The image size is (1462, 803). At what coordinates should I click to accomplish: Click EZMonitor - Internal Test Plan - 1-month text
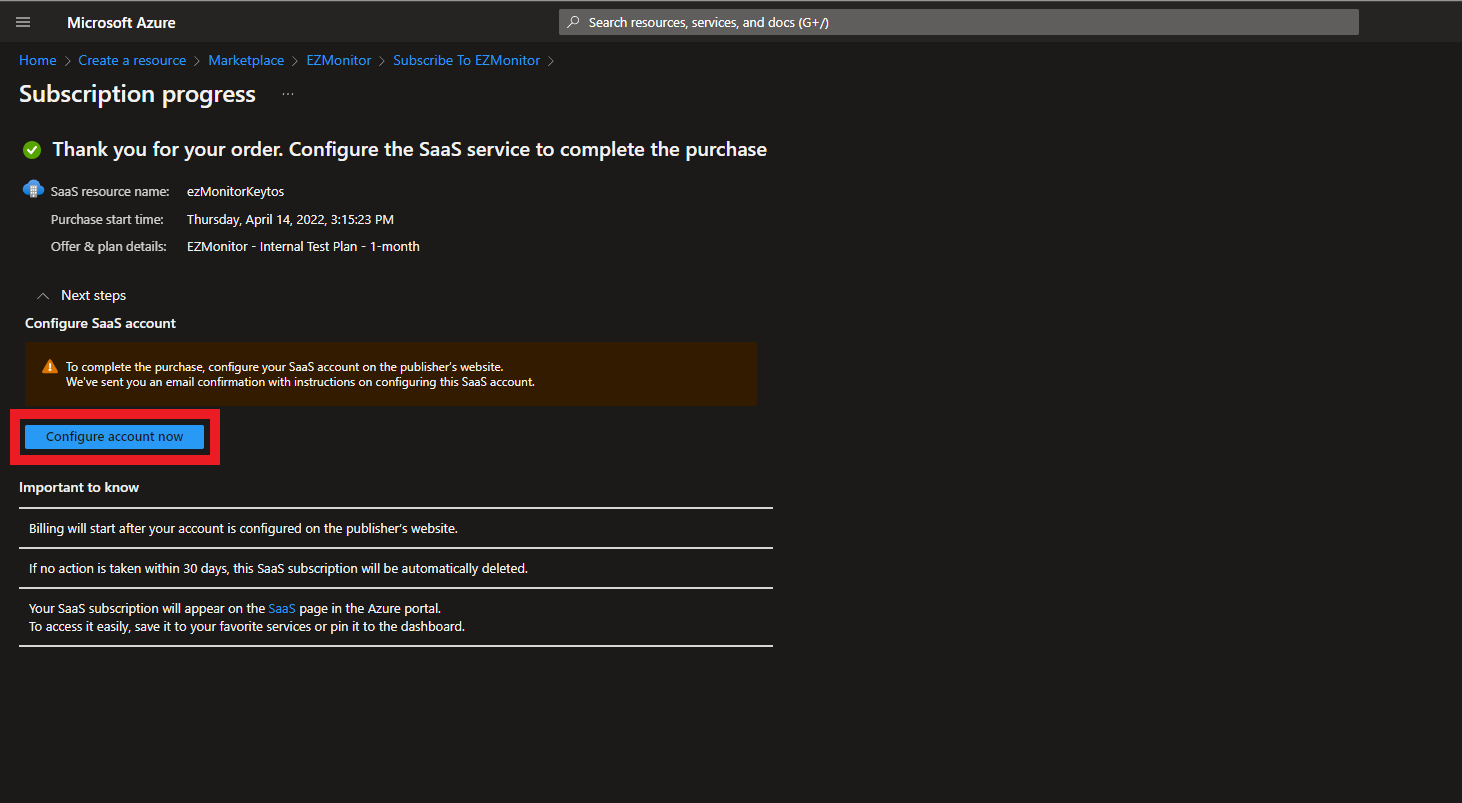coord(303,246)
